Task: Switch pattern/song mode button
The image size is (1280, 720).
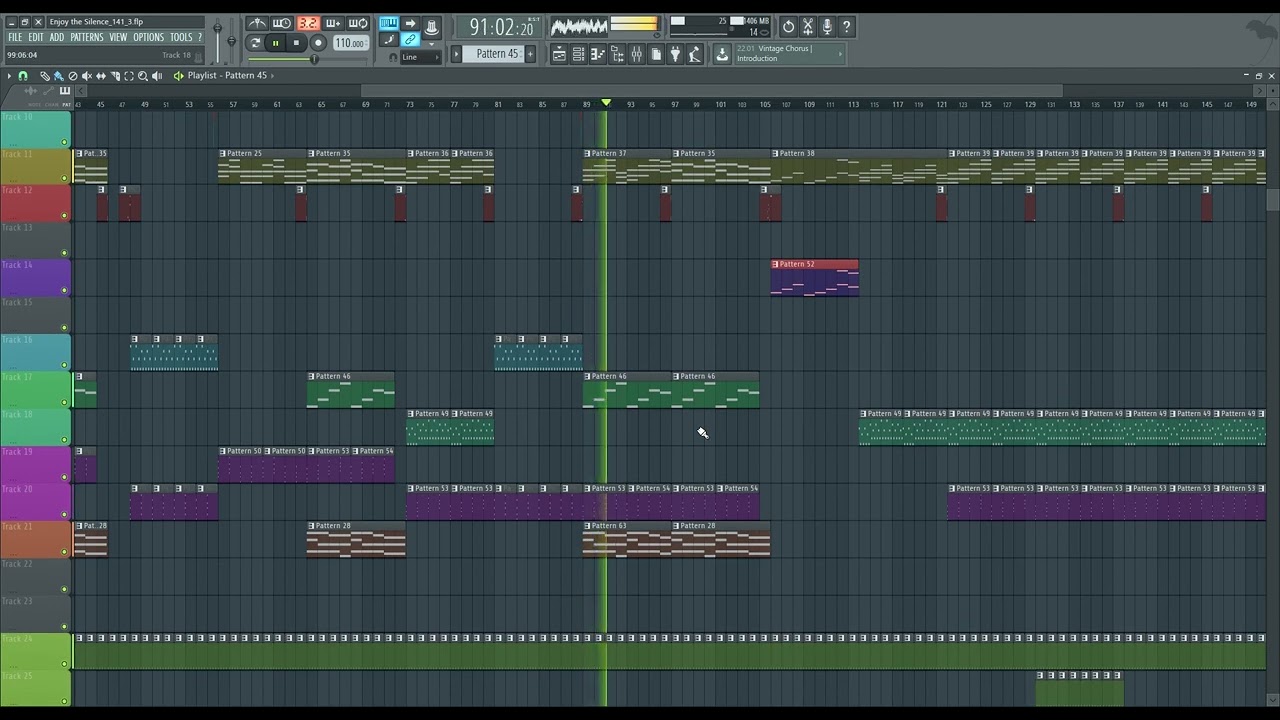Action: [255, 43]
